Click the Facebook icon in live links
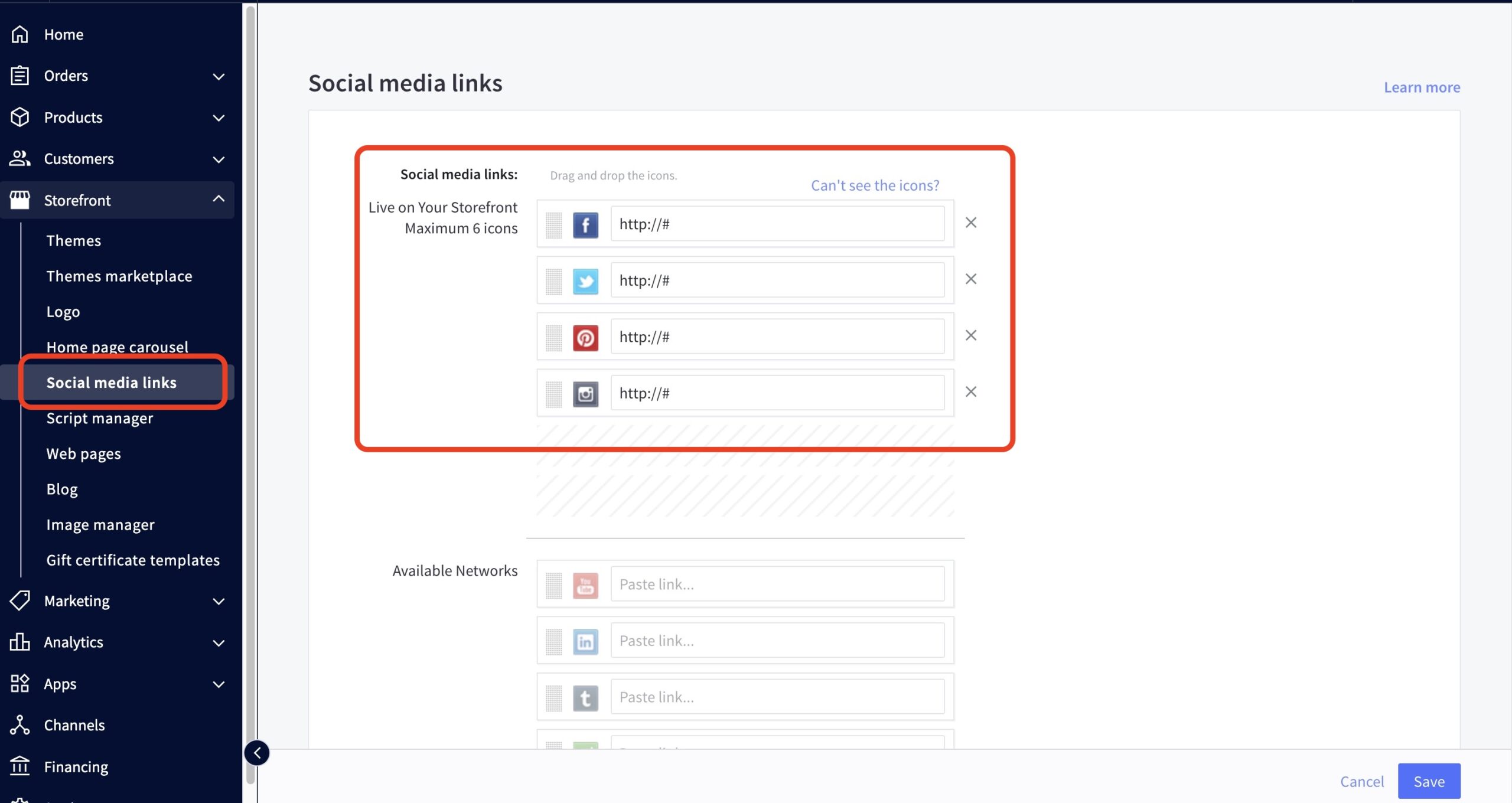 coord(585,225)
